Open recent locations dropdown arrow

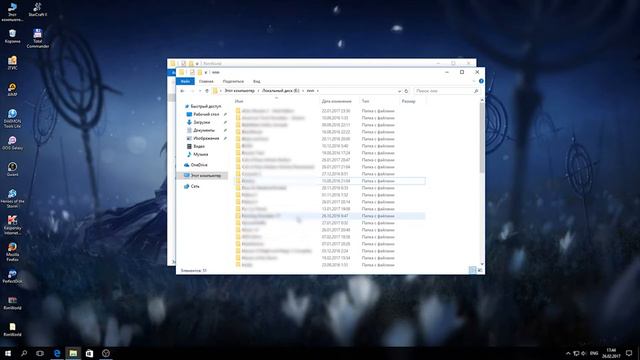click(x=200, y=91)
